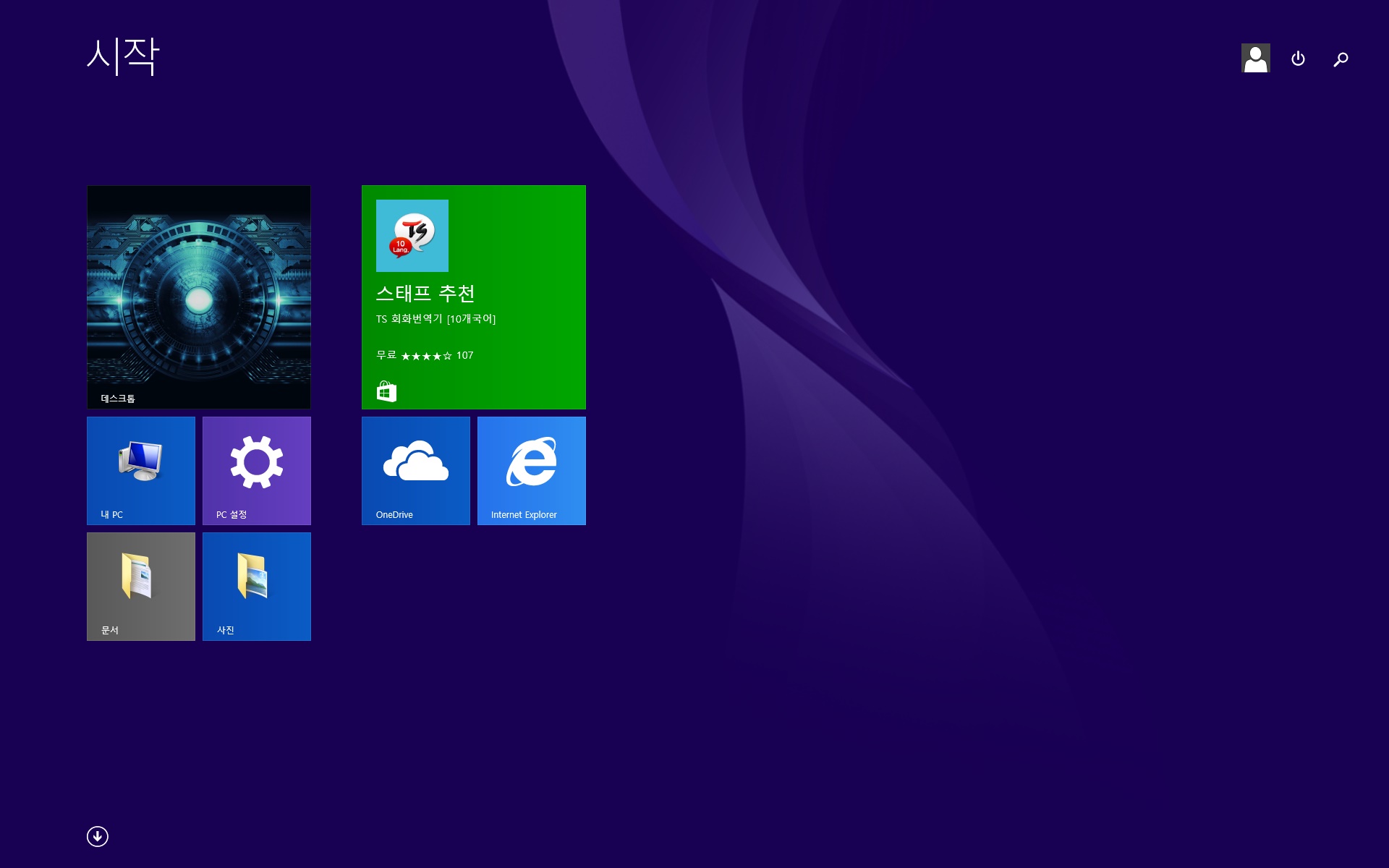Screen dimensions: 1389x868
Task: Open the 데스크톱 desktop tile
Action: coord(199,297)
